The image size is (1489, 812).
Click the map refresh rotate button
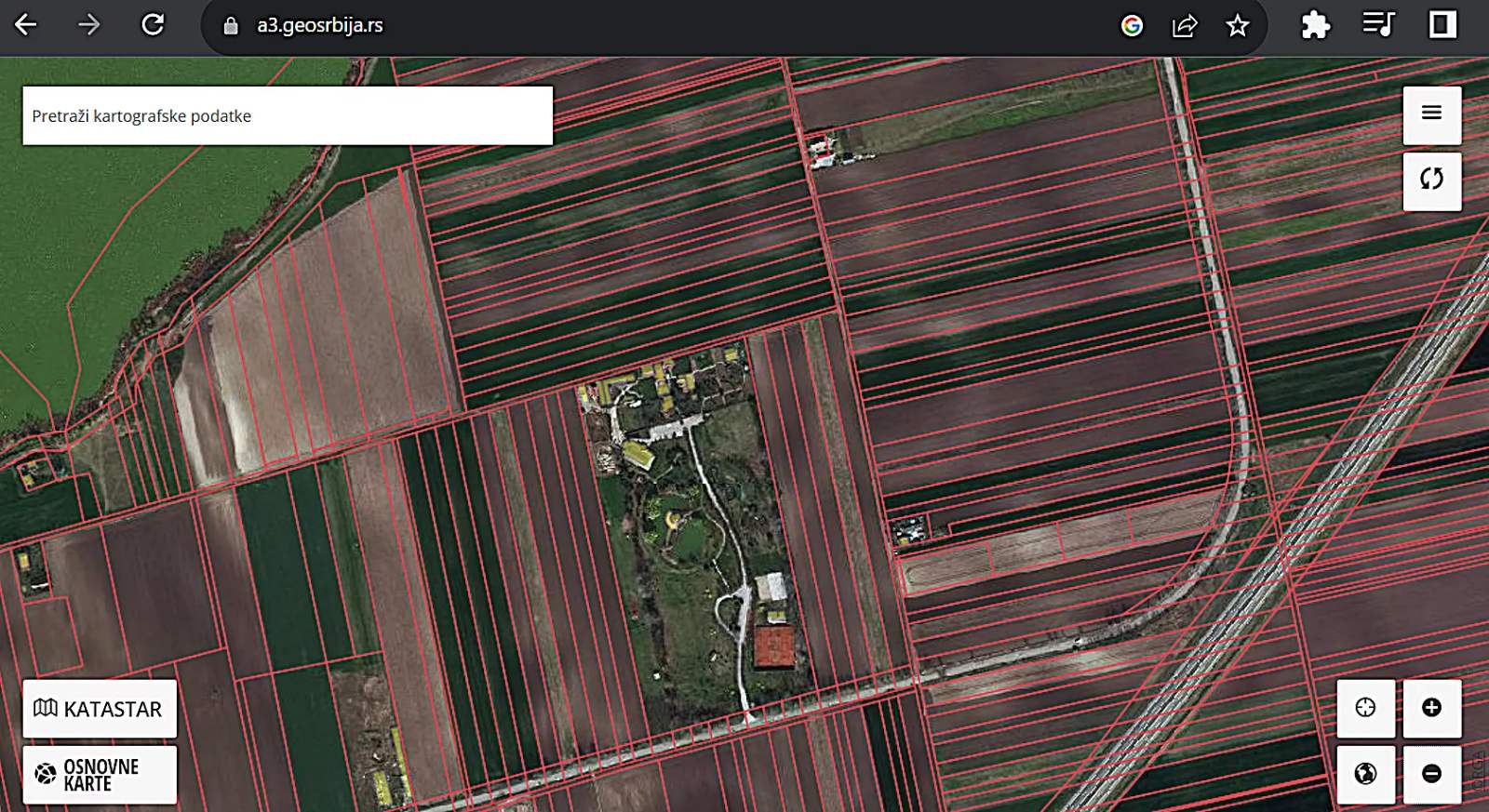[1431, 180]
